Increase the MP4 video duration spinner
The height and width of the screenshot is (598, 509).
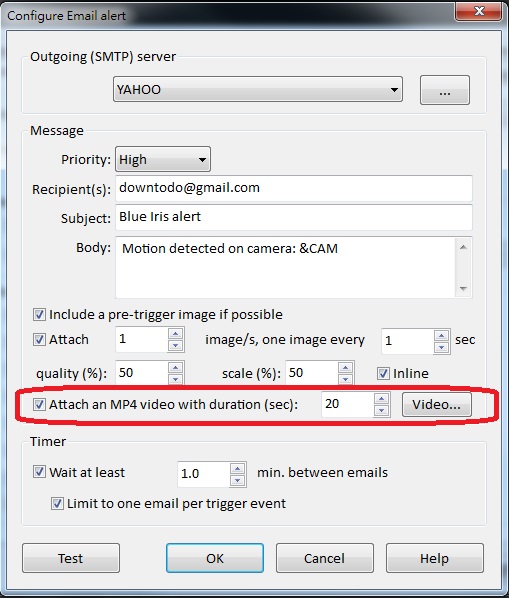tap(382, 399)
